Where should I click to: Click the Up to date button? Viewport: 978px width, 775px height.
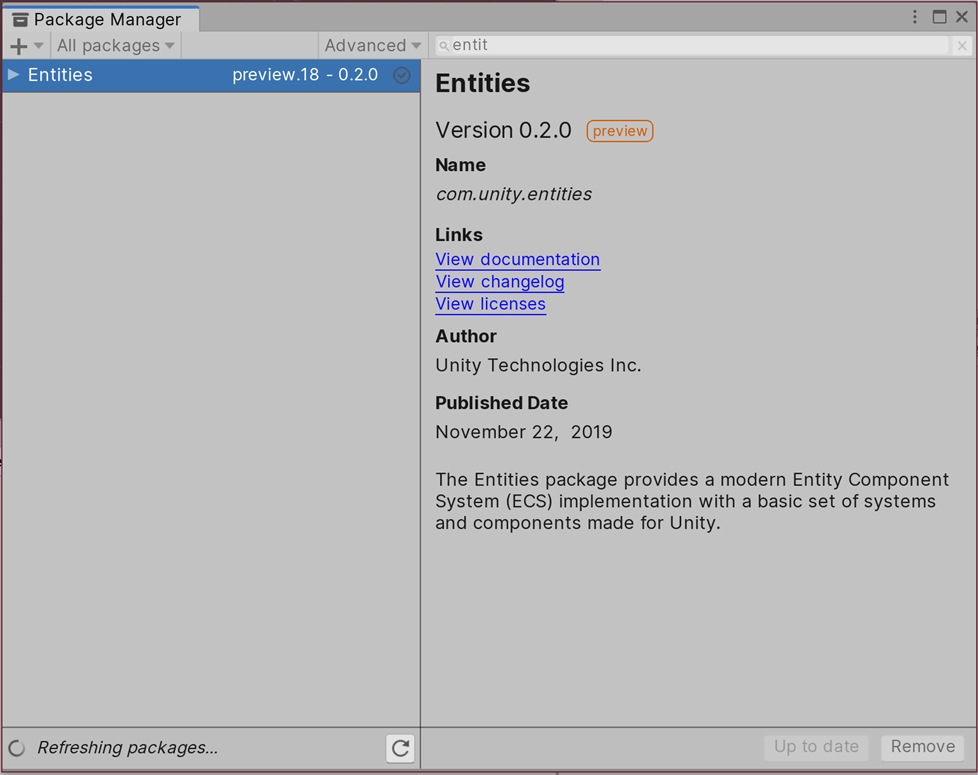[816, 747]
